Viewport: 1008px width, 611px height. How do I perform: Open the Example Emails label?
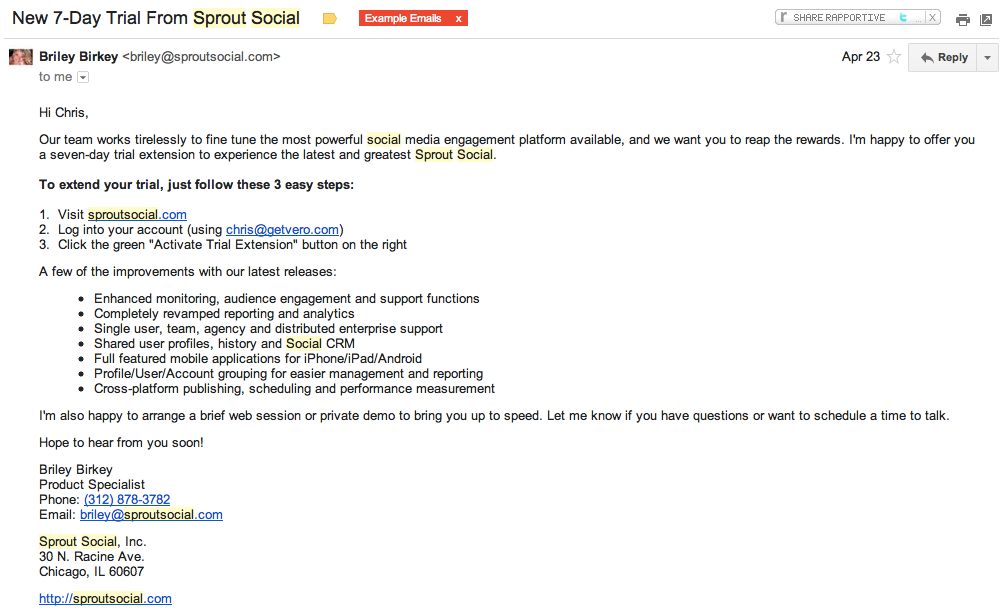click(x=403, y=19)
